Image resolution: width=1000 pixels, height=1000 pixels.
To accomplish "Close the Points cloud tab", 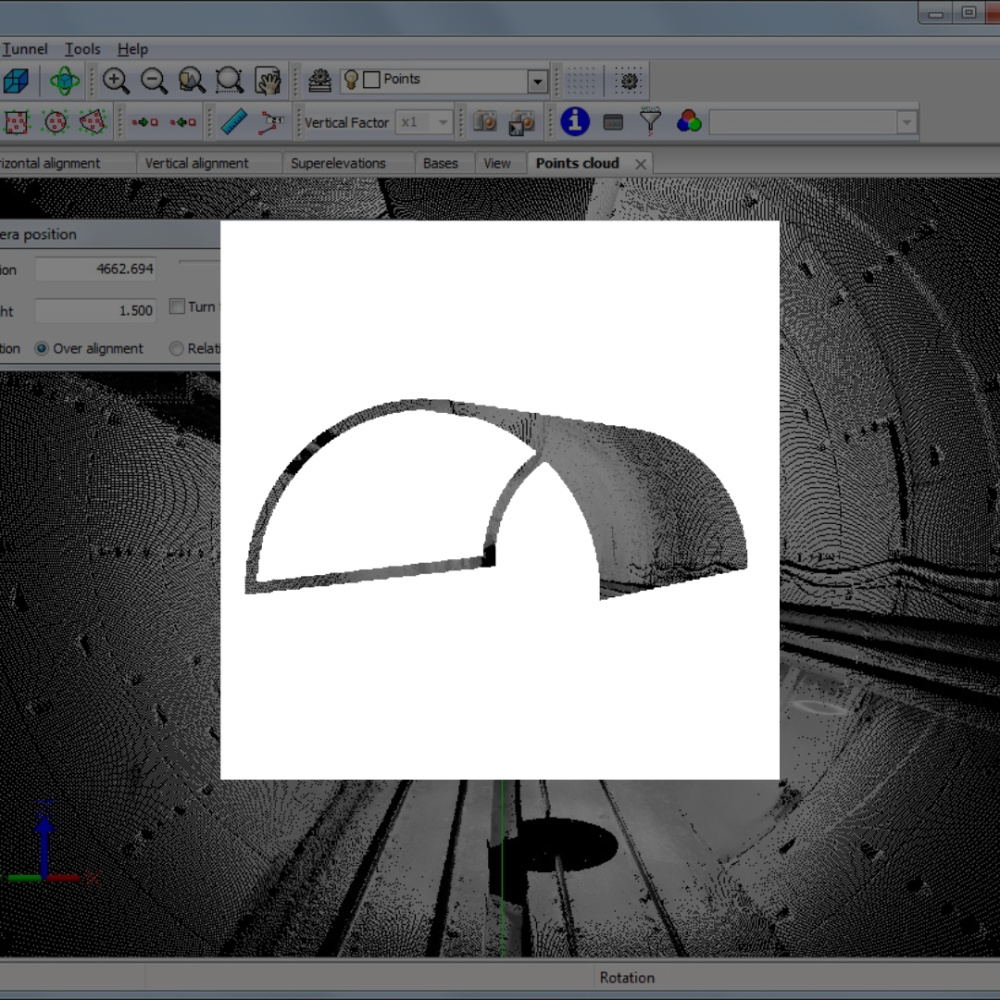I will (x=640, y=165).
